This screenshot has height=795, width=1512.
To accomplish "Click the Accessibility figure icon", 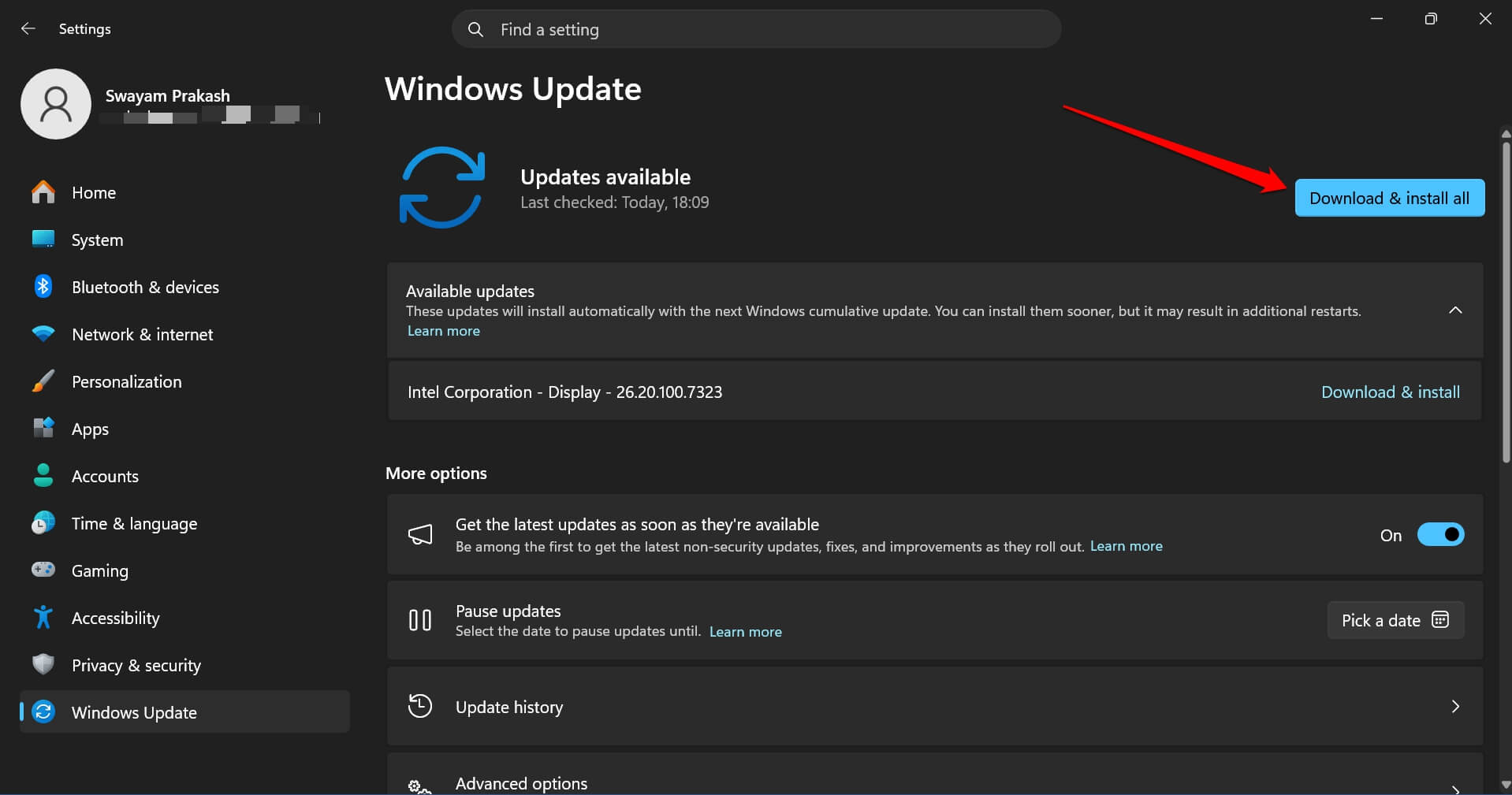I will click(43, 617).
